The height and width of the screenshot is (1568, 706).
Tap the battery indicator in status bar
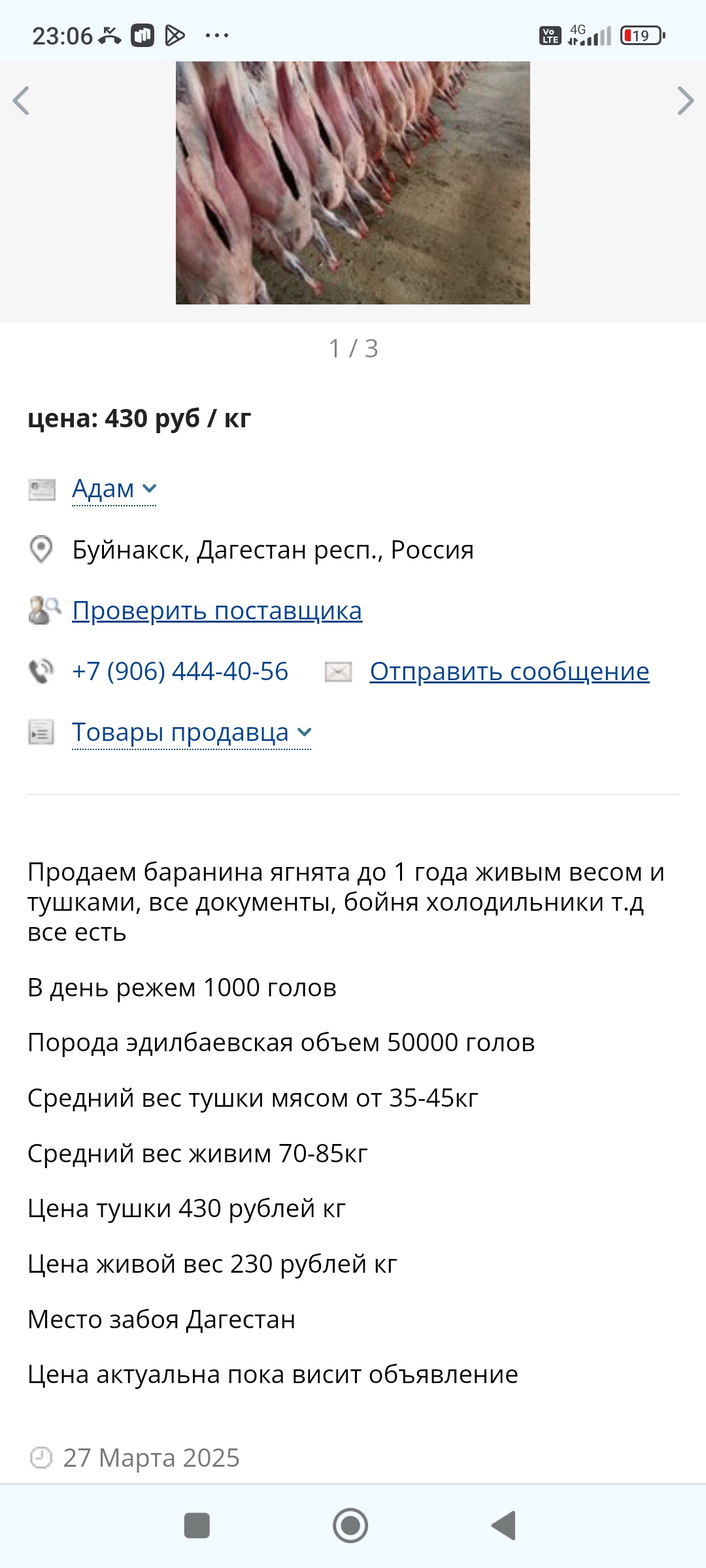(643, 35)
